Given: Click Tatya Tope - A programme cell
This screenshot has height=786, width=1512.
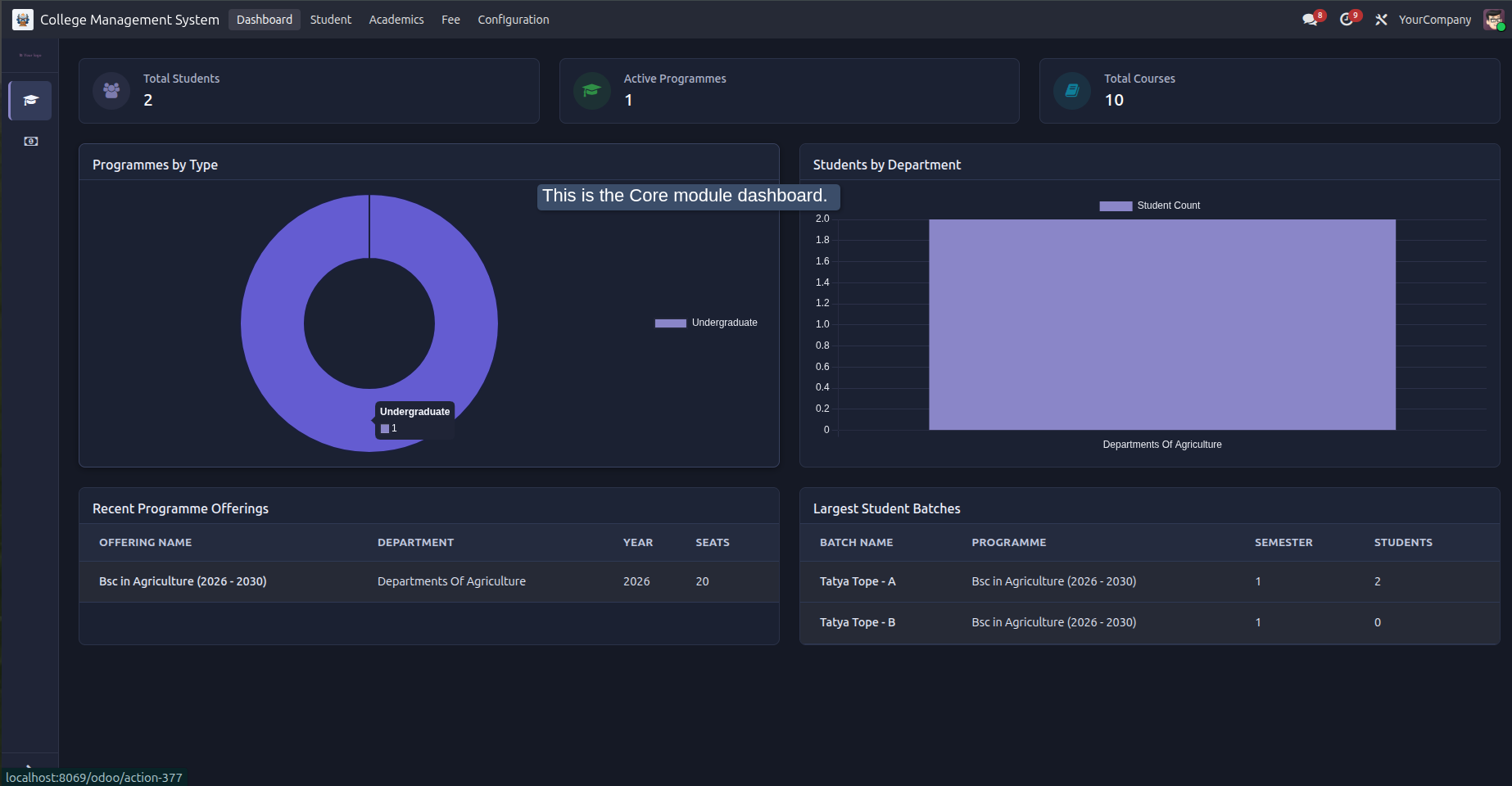Looking at the screenshot, I should (x=1054, y=581).
